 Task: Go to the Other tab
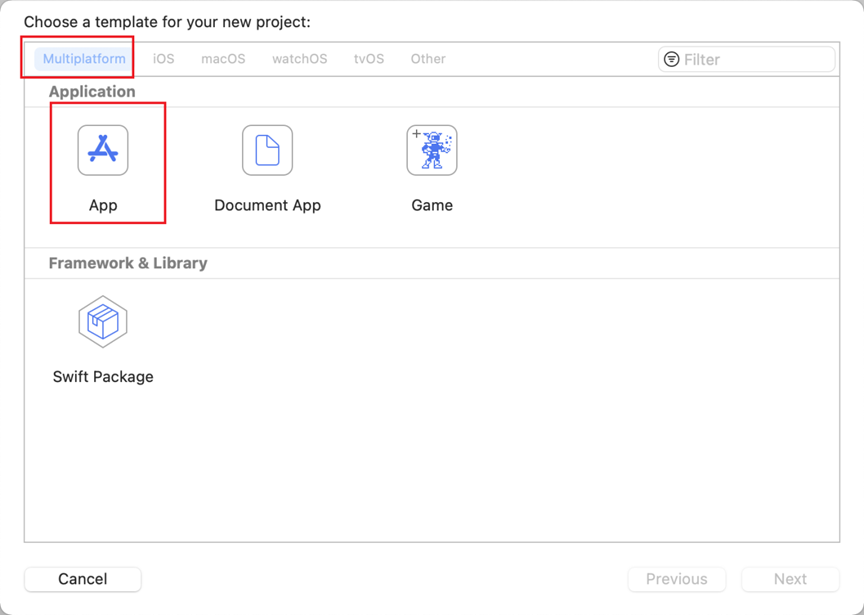coord(428,59)
